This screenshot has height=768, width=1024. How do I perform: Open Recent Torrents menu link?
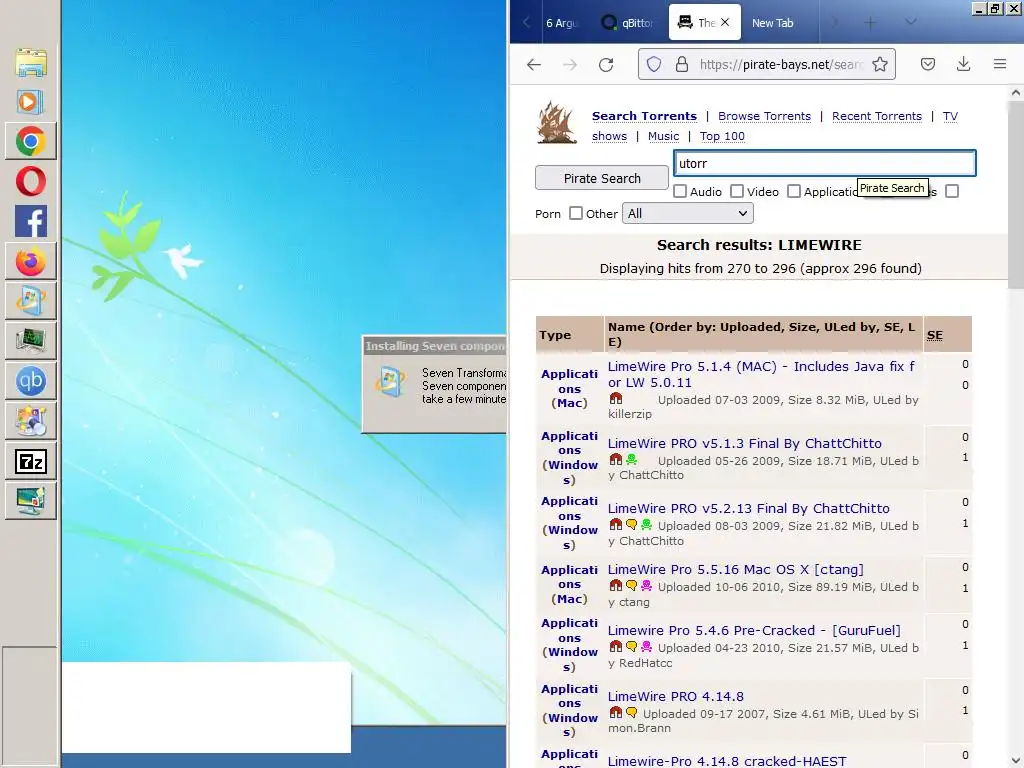click(x=876, y=116)
